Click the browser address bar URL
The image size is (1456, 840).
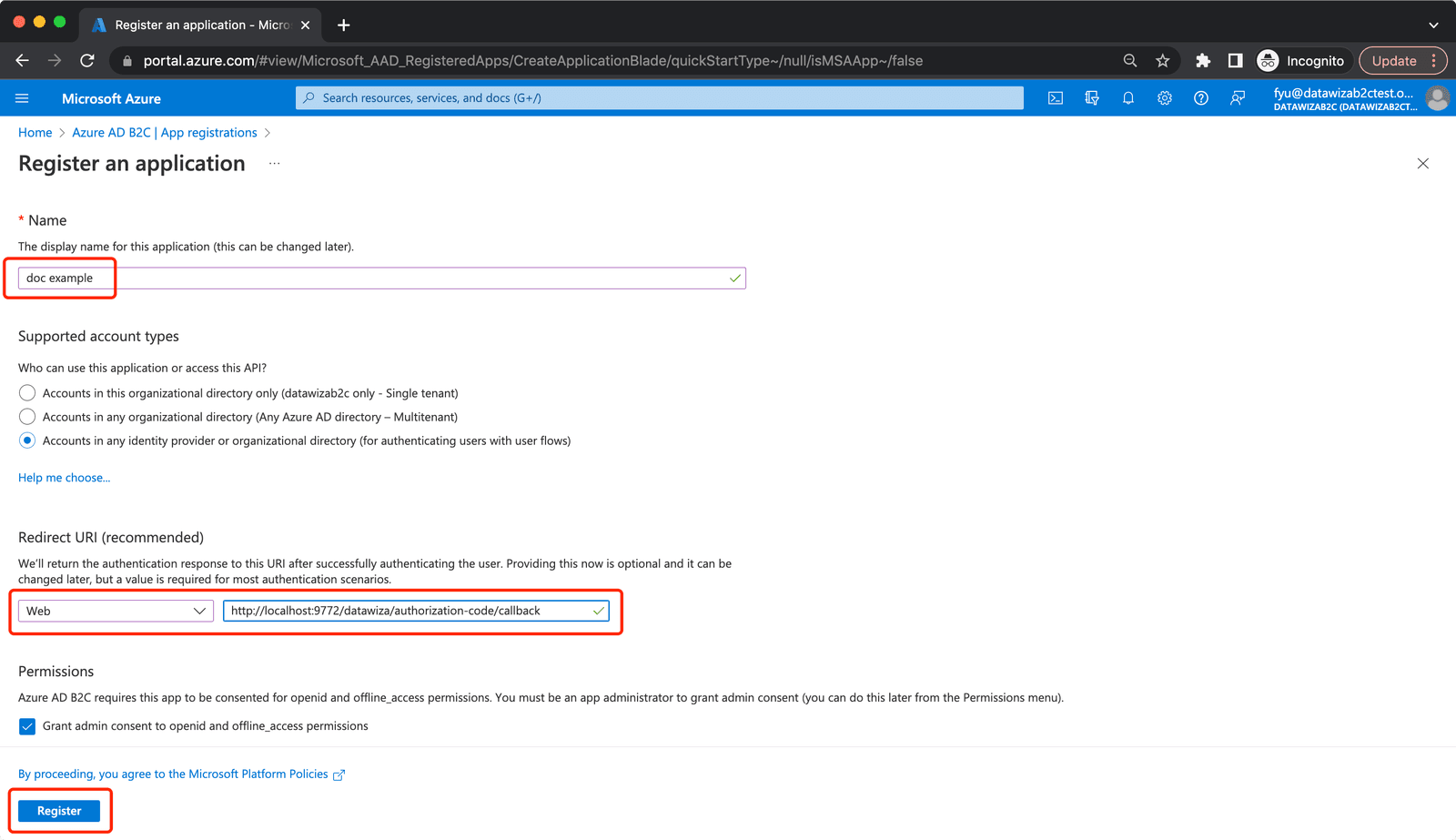coord(533,61)
